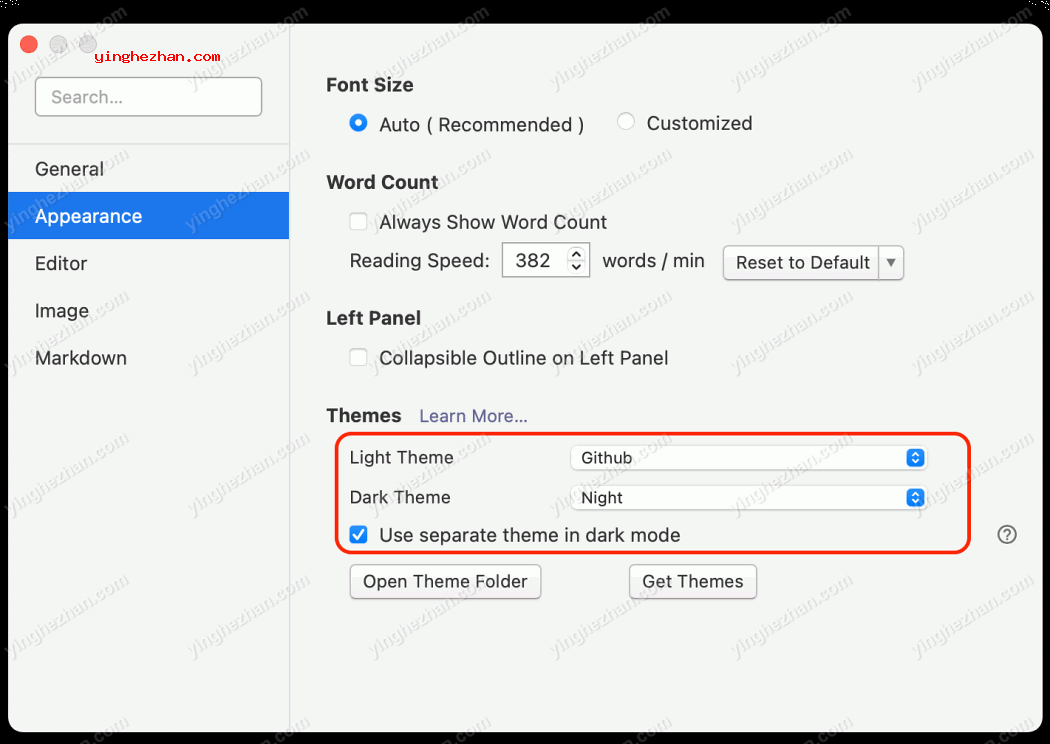The image size is (1050, 744).
Task: Follow the Learn More link beside Themes
Action: 473,416
